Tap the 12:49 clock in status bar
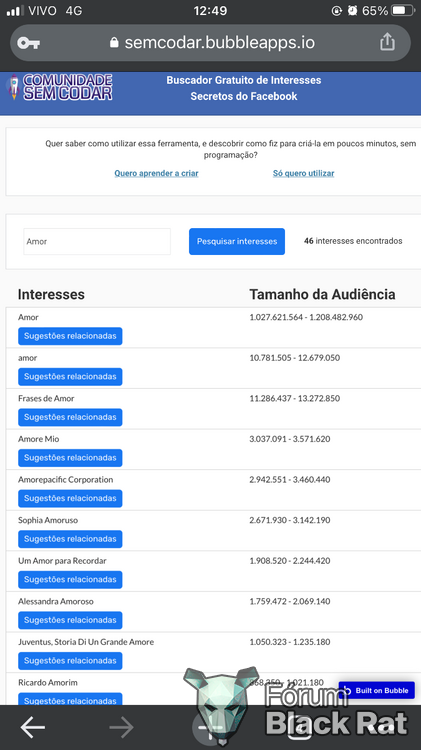This screenshot has height=750, width=421. click(x=210, y=11)
